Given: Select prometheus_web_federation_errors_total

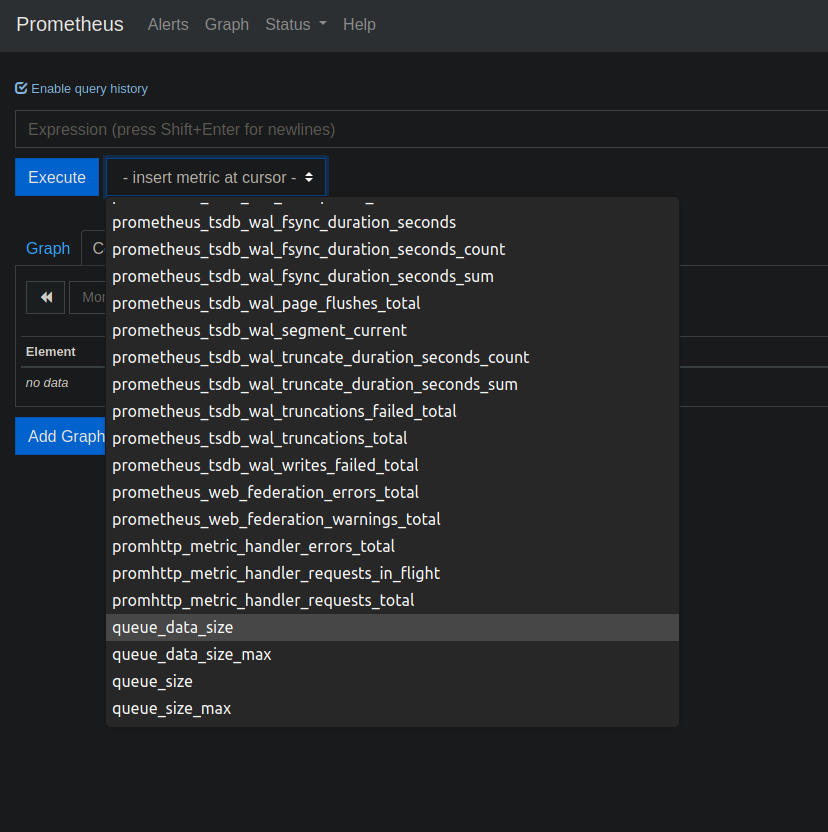Looking at the screenshot, I should tap(392, 492).
